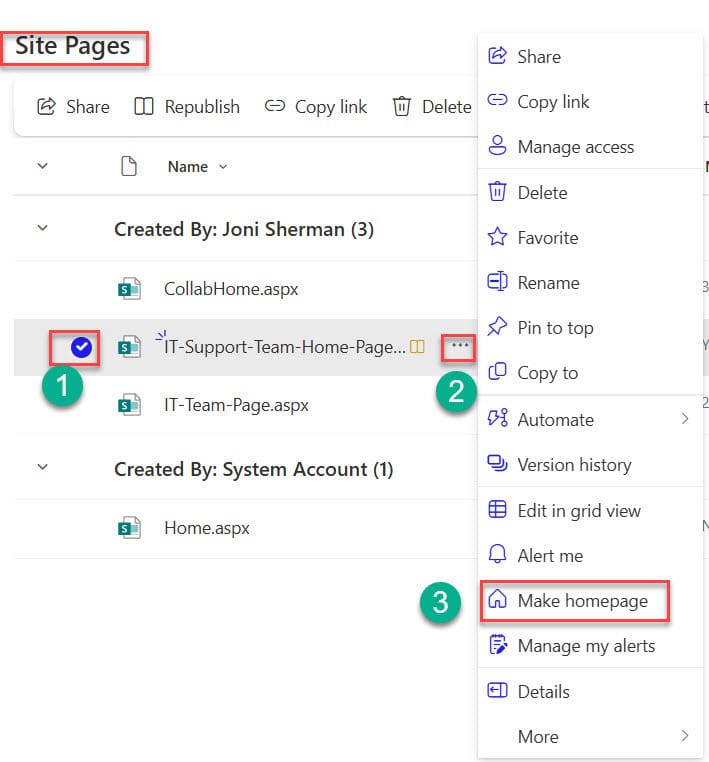709x762 pixels.
Task: Click the CollabHome.aspx SharePoint page icon
Action: (129, 289)
